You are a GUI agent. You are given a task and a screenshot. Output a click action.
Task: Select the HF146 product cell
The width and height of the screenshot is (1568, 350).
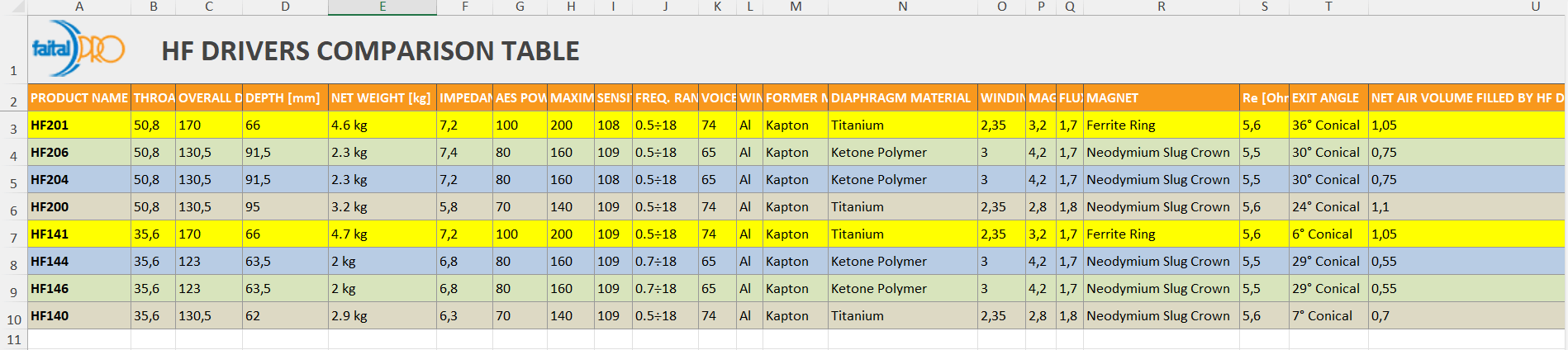coord(79,289)
